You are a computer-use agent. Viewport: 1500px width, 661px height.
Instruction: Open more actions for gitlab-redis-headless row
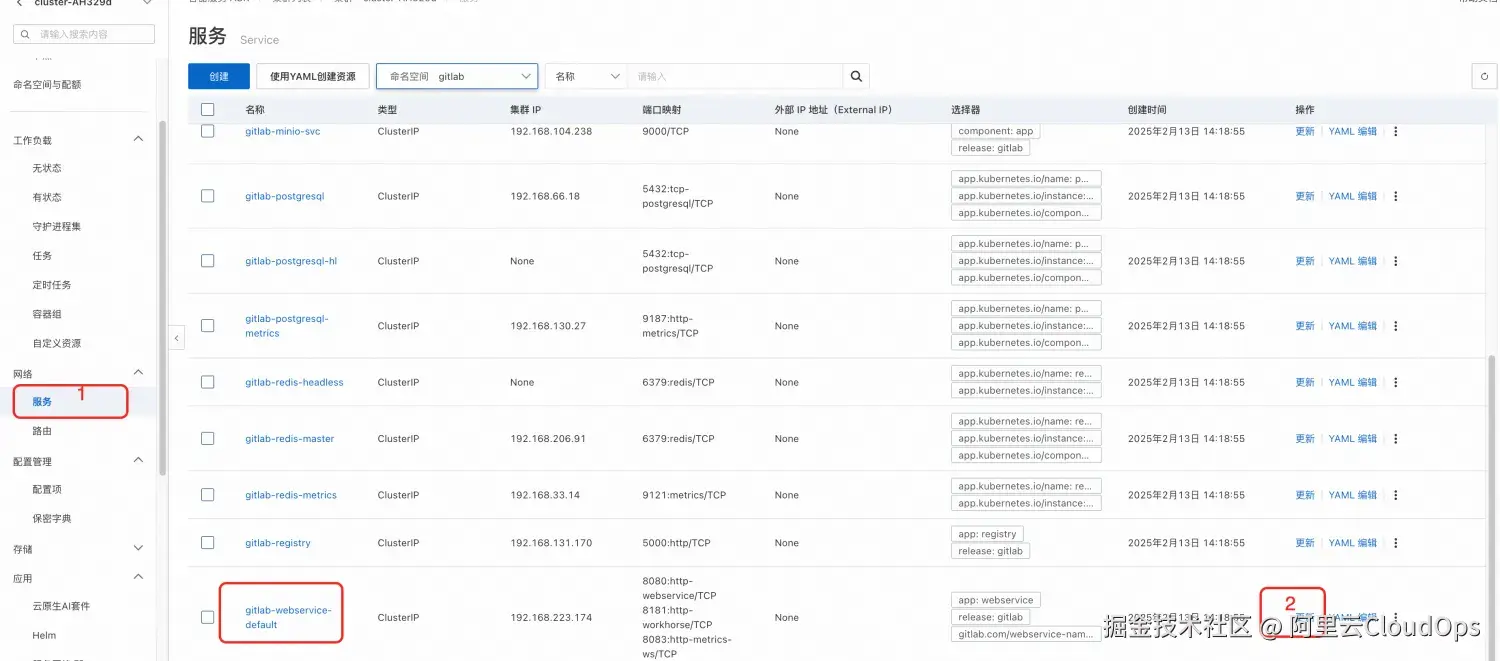tap(1396, 382)
